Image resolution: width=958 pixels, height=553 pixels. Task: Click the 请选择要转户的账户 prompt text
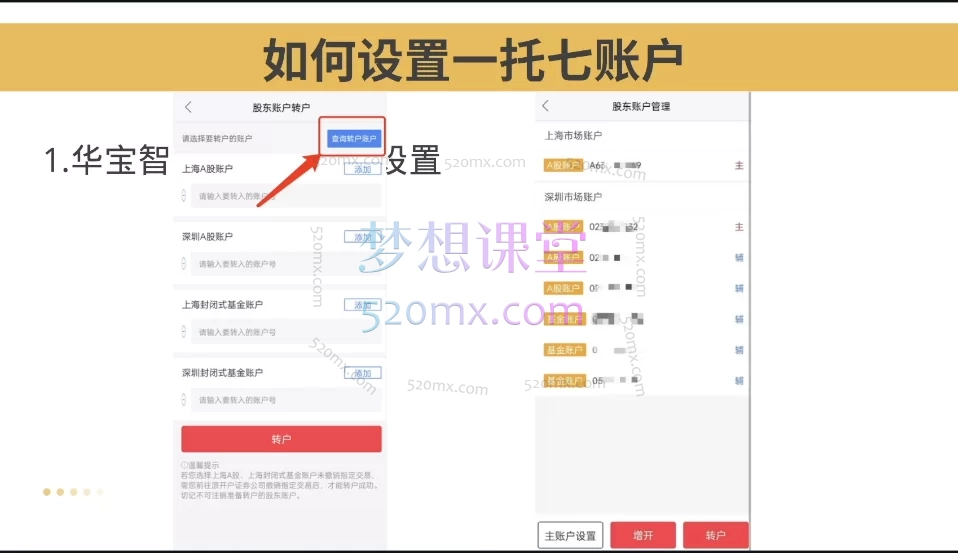tap(217, 139)
